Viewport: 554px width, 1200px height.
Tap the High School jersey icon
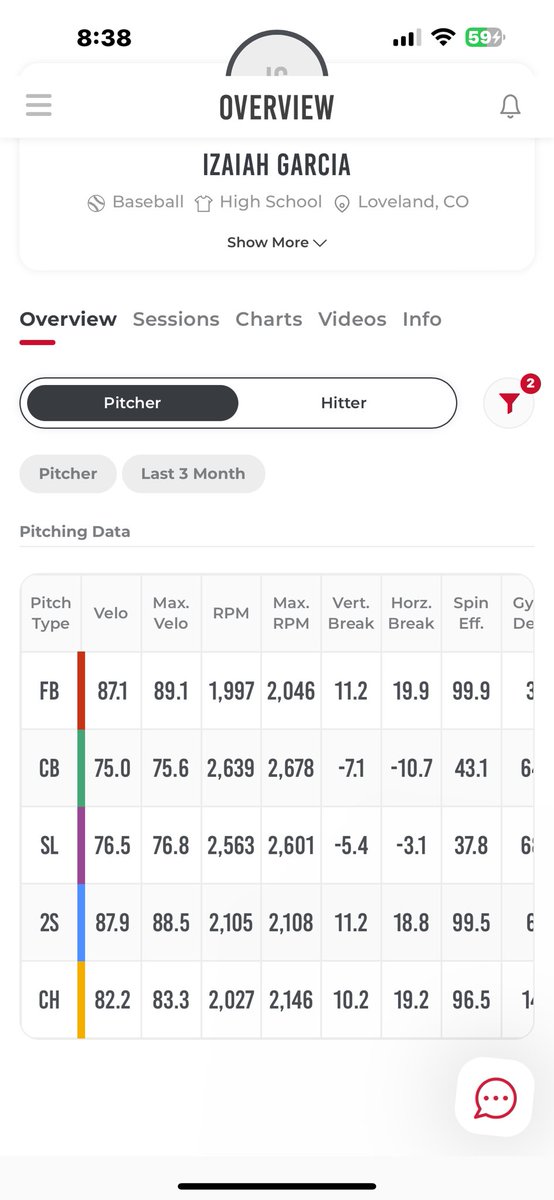[204, 203]
